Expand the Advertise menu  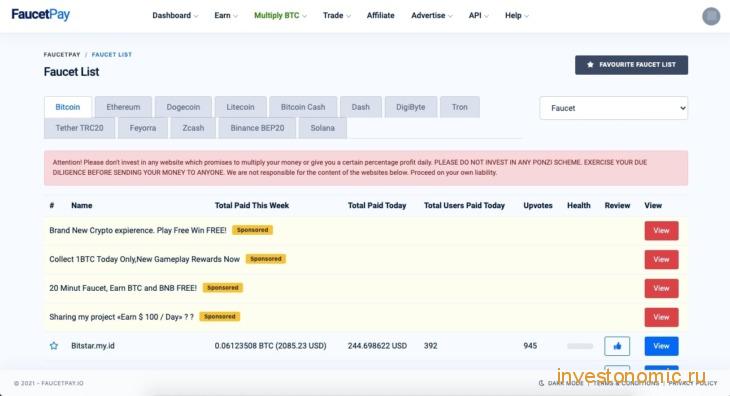coord(432,15)
